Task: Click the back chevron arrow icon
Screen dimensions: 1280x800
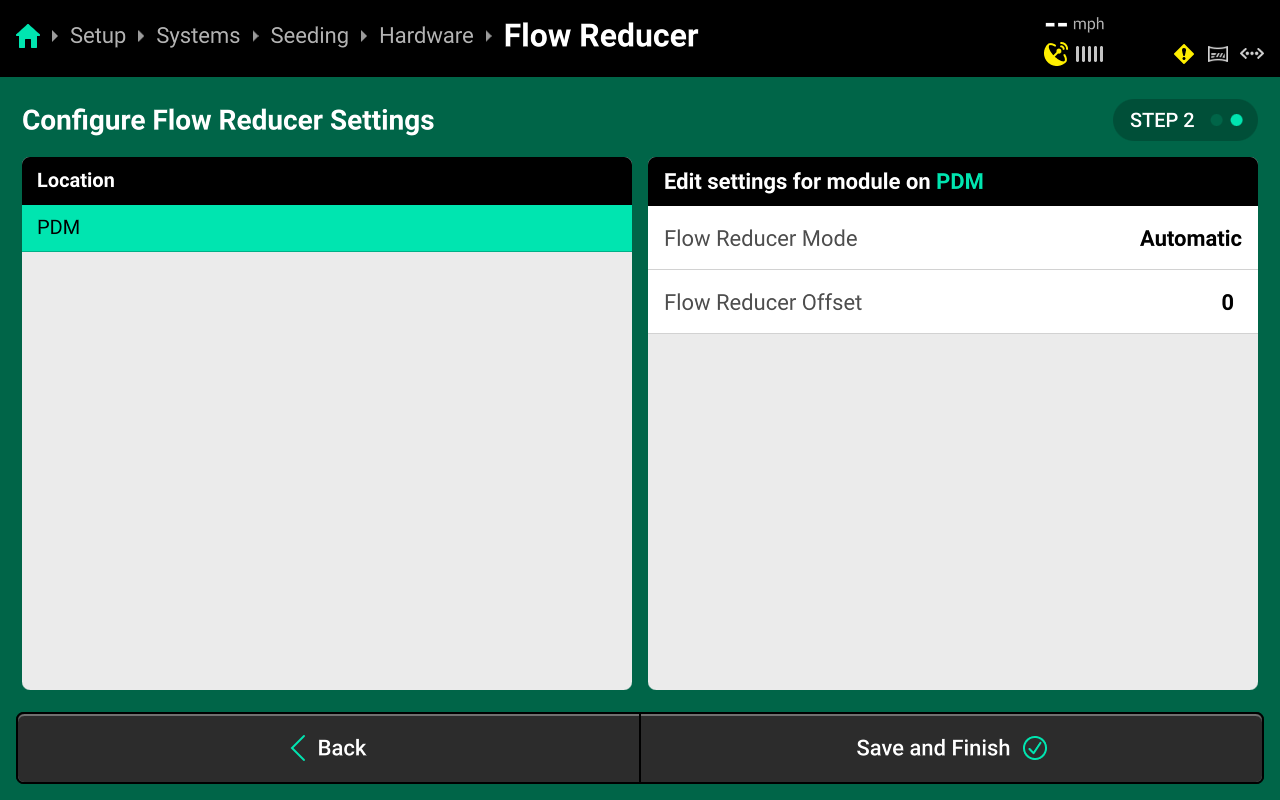Action: coord(298,748)
